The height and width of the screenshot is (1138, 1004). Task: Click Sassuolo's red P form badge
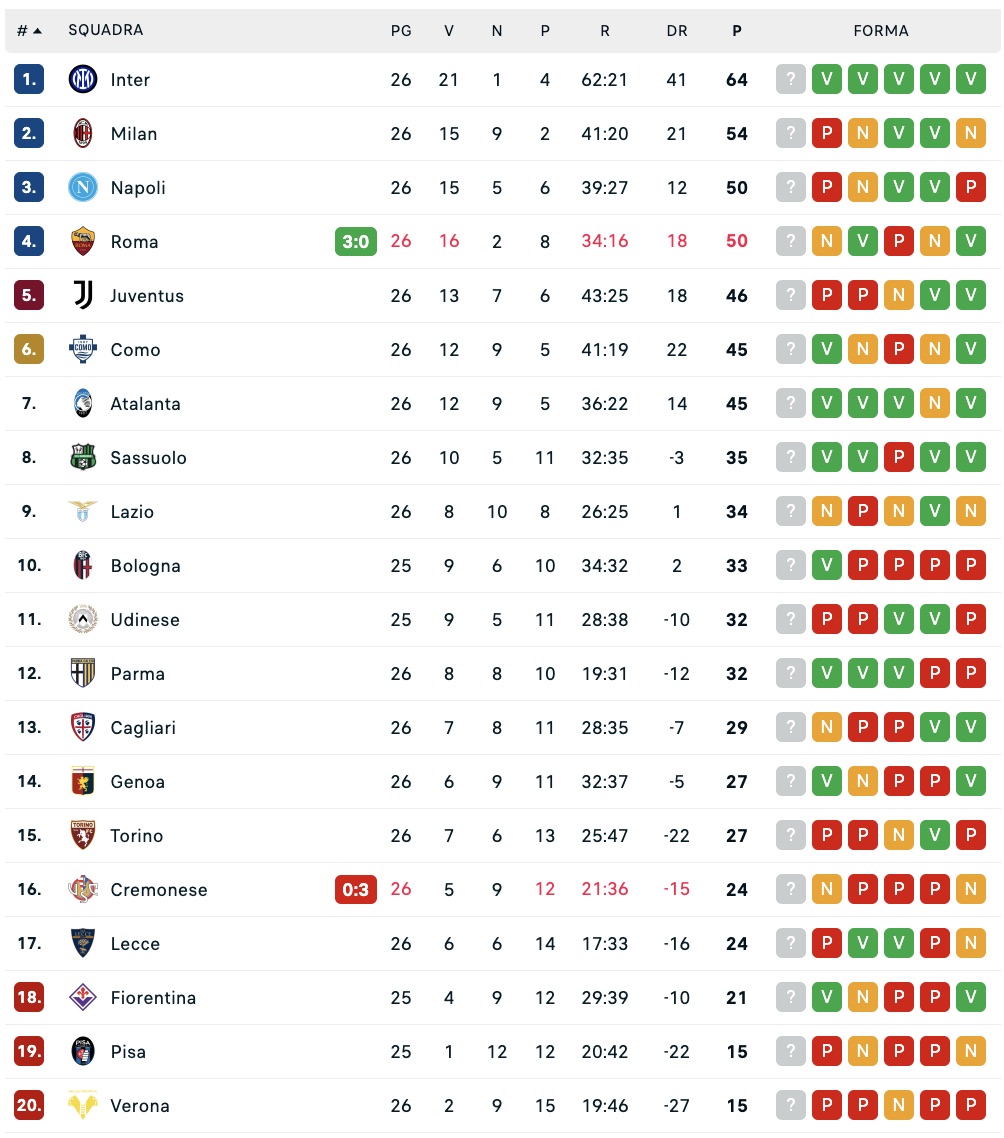899,457
